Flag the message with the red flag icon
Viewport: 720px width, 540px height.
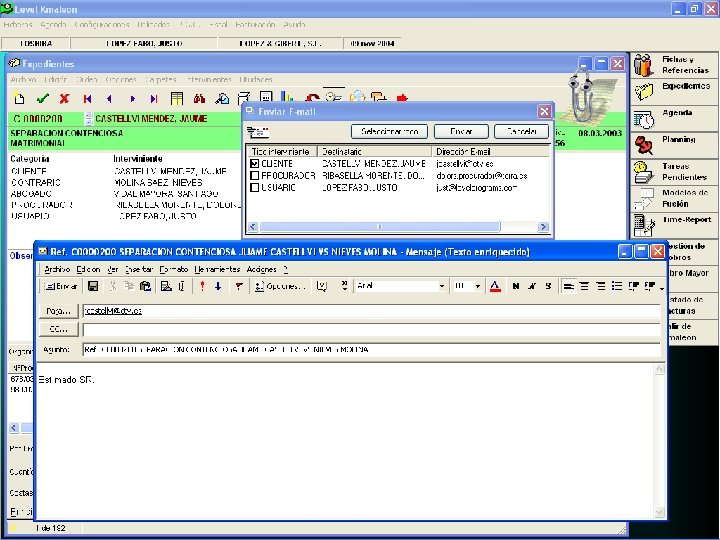(239, 286)
